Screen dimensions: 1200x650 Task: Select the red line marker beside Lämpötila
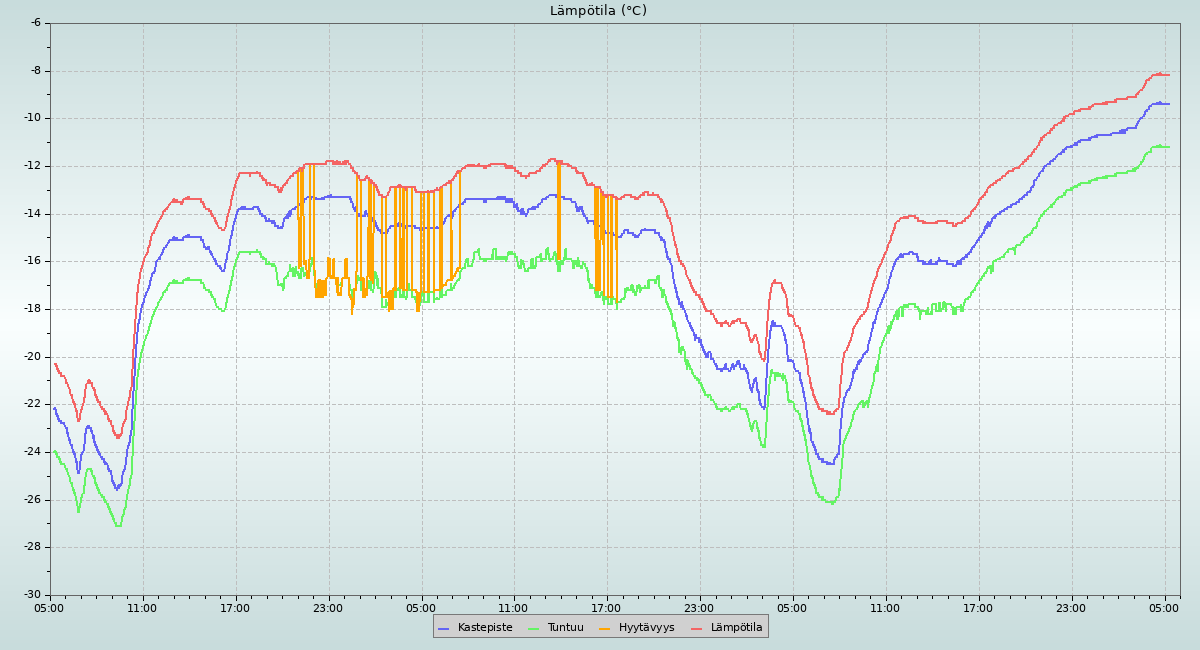pyautogui.click(x=697, y=628)
